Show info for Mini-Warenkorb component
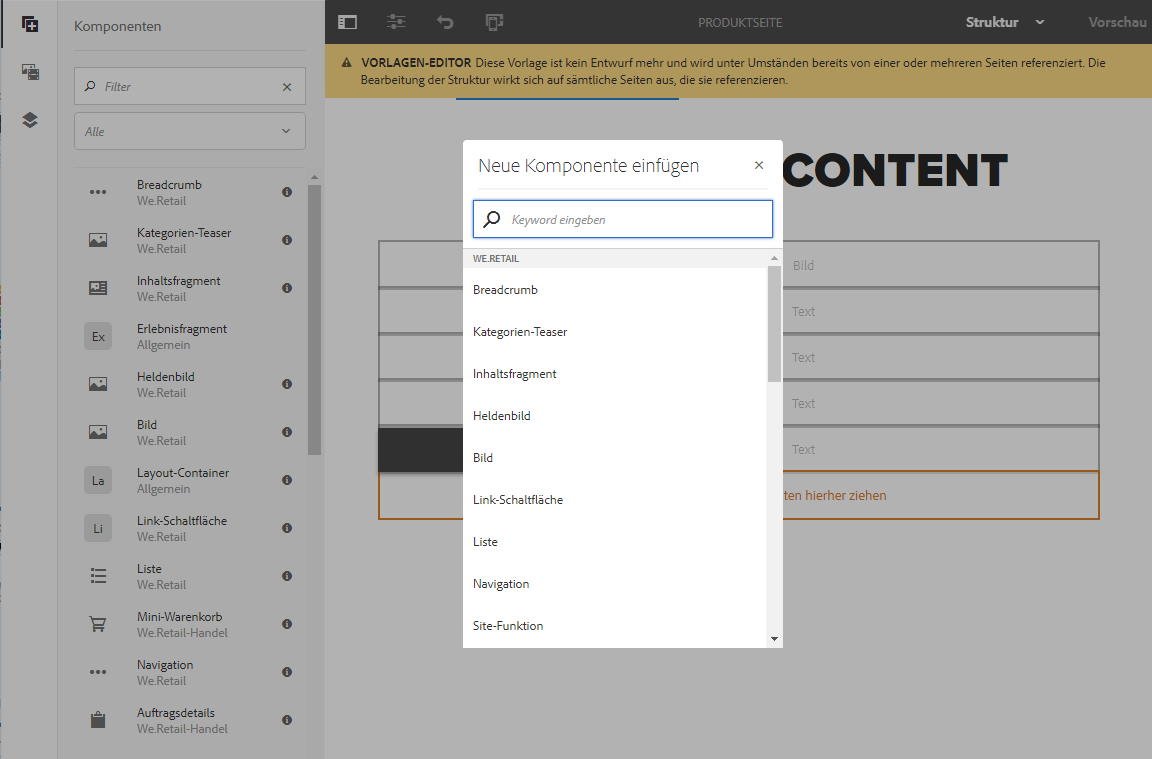Viewport: 1152px width, 759px height. point(287,624)
